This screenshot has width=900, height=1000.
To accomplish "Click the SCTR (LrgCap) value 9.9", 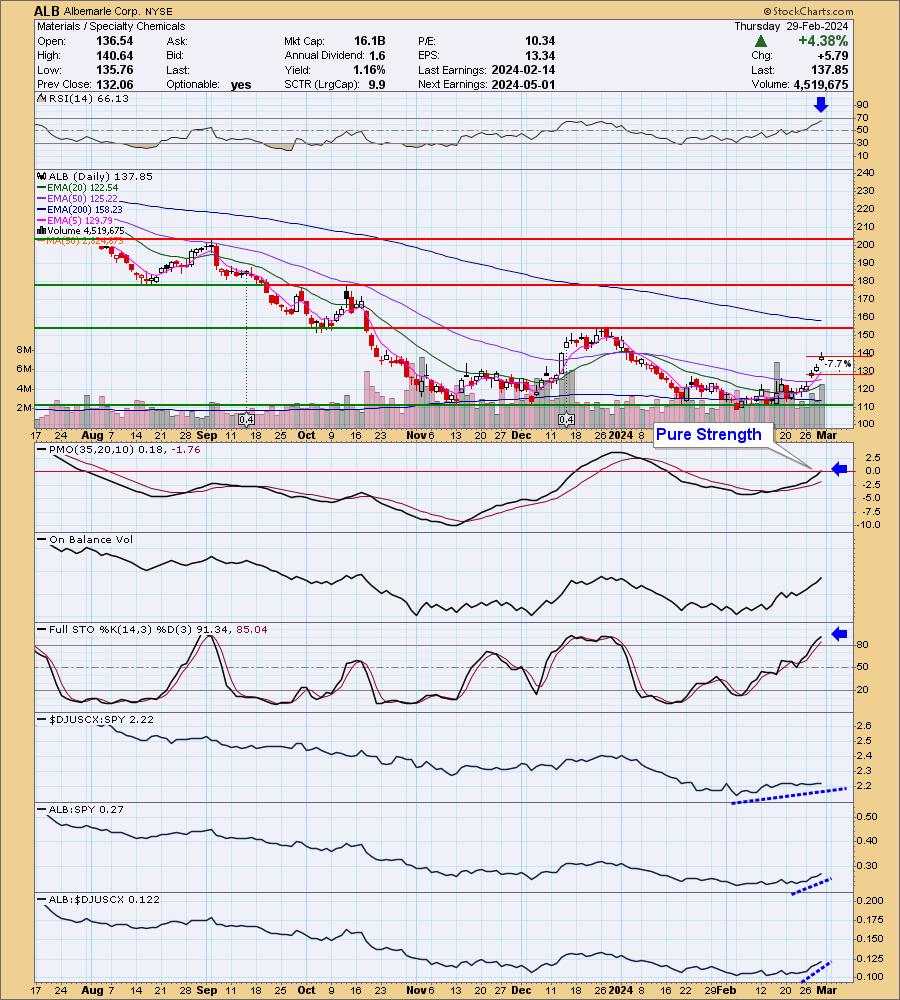I will point(377,84).
